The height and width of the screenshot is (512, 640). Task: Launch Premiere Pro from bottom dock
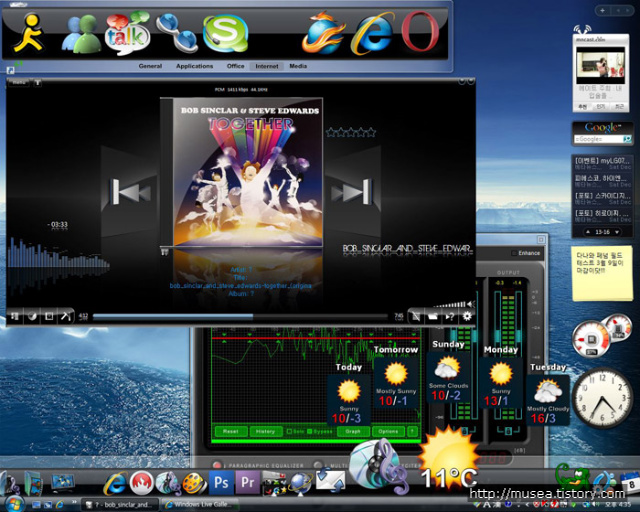tap(248, 483)
